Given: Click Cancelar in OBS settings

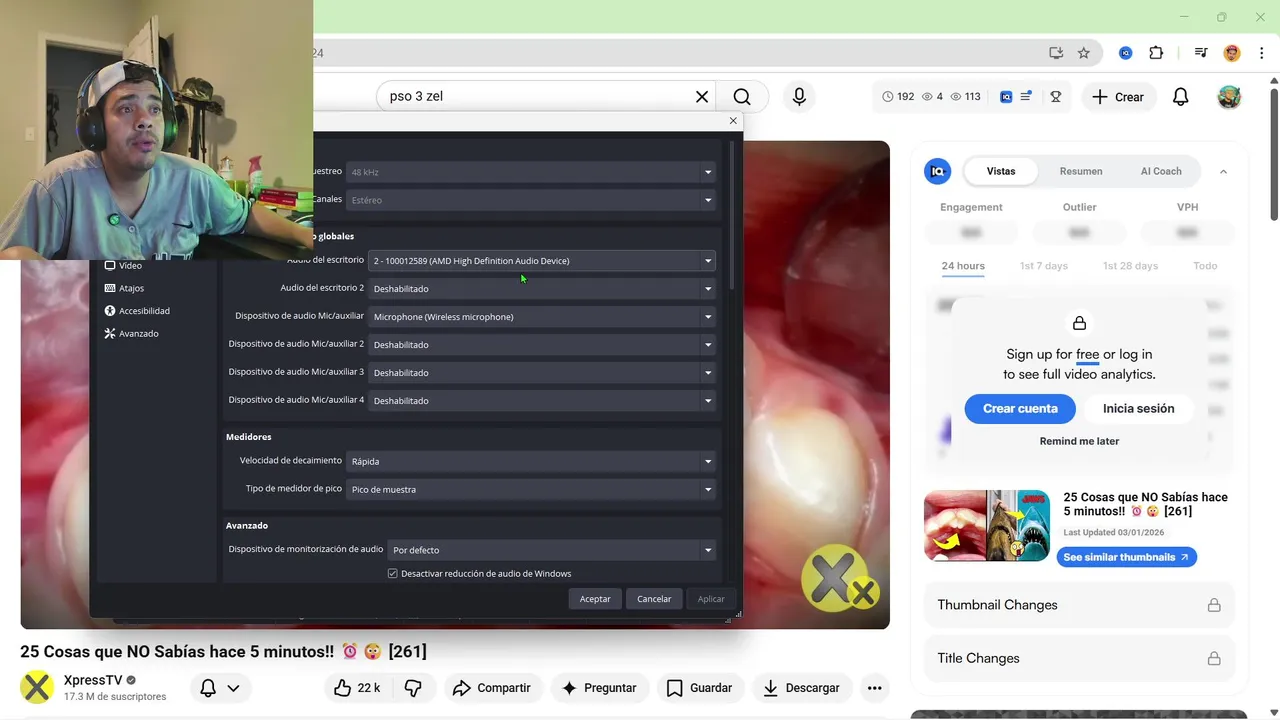Looking at the screenshot, I should coord(654,599).
